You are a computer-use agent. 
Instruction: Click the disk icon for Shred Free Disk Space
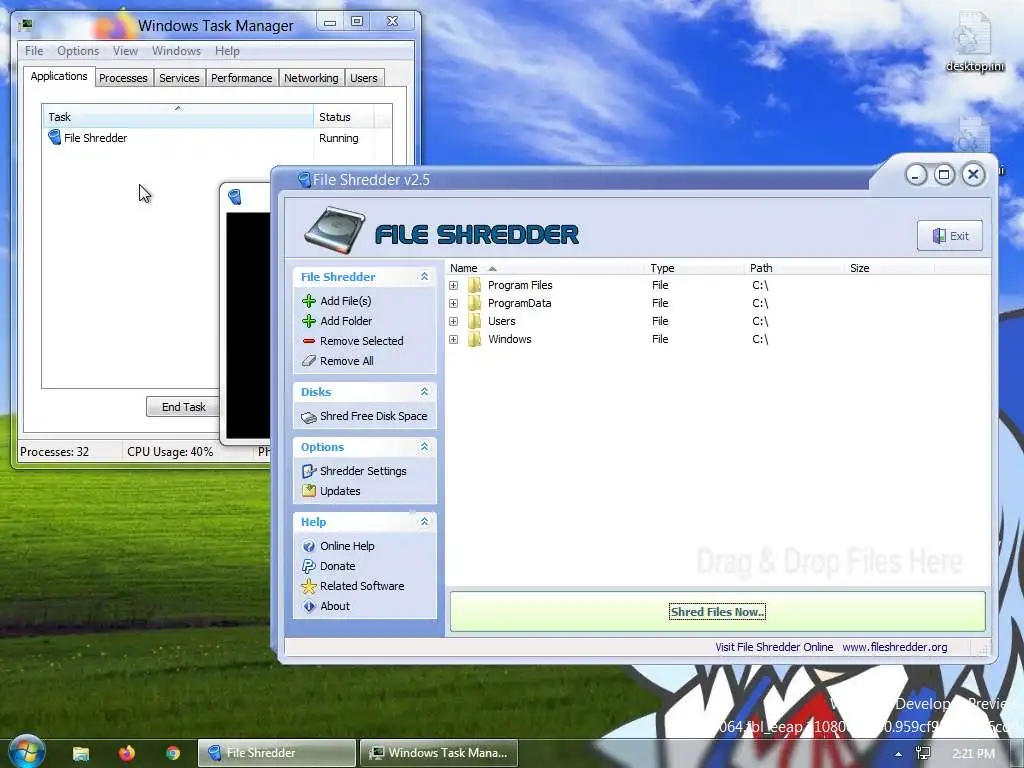tap(309, 417)
